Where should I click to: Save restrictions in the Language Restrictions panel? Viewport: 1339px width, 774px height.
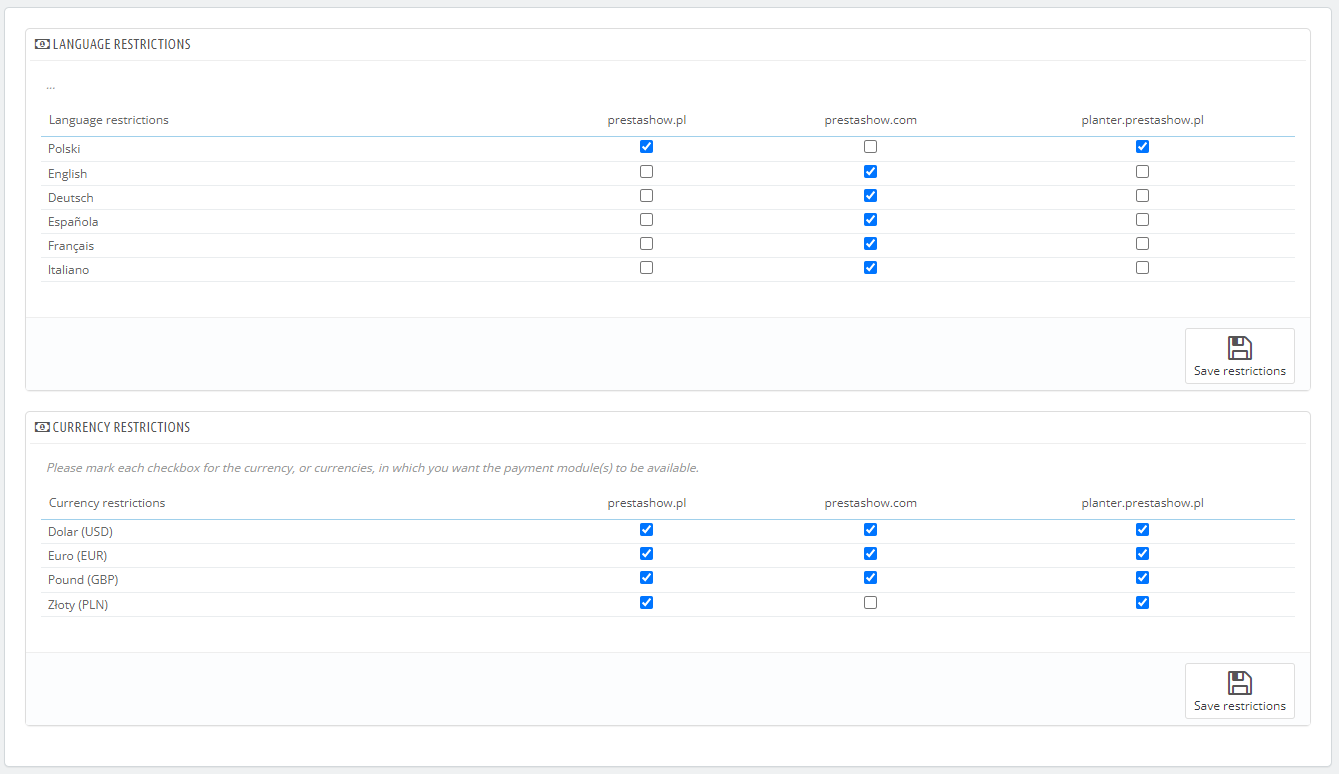[x=1240, y=356]
